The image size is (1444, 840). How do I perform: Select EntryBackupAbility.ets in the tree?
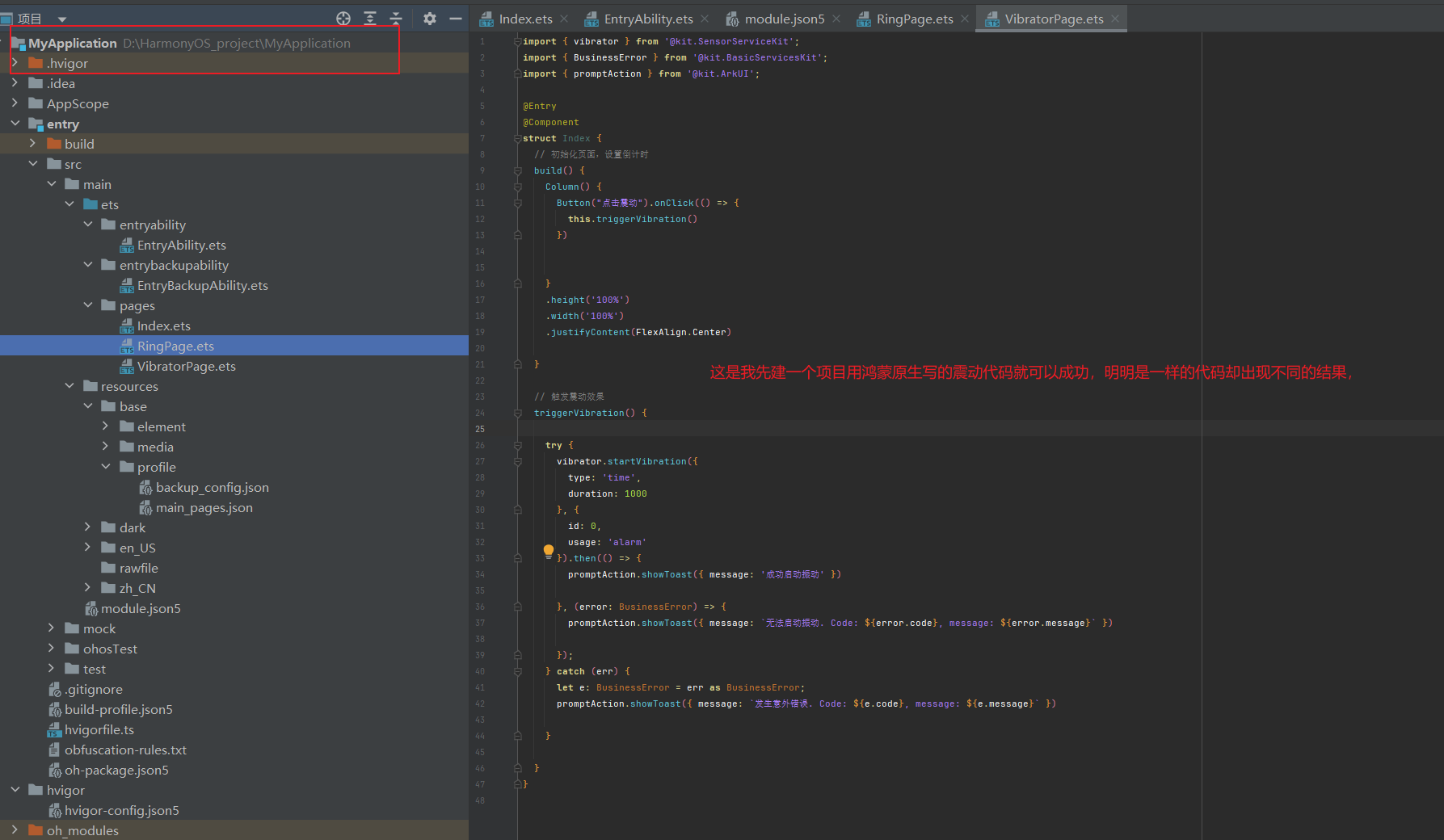point(202,285)
